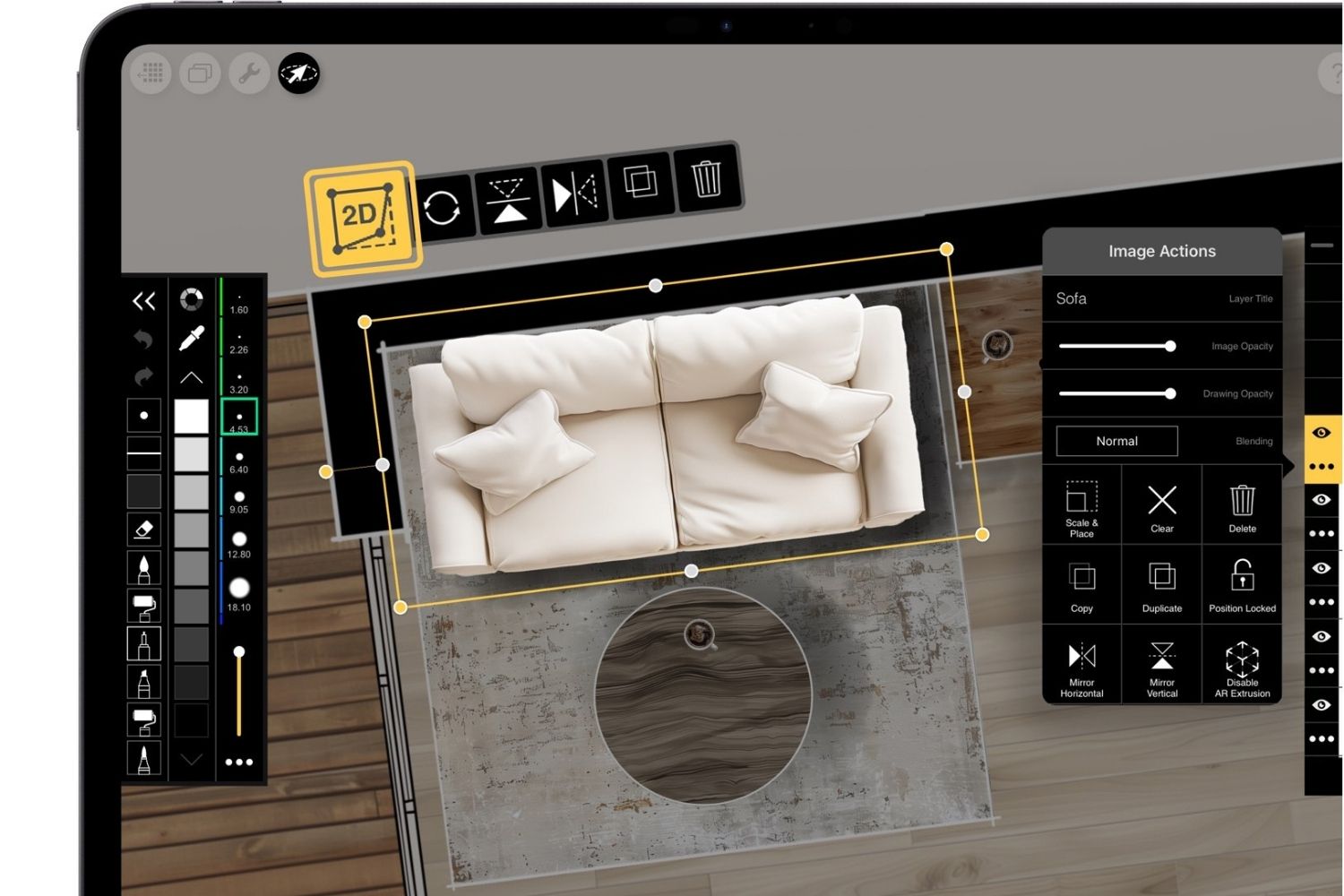
Task: Edit the Sofa layer title field
Action: (1162, 298)
